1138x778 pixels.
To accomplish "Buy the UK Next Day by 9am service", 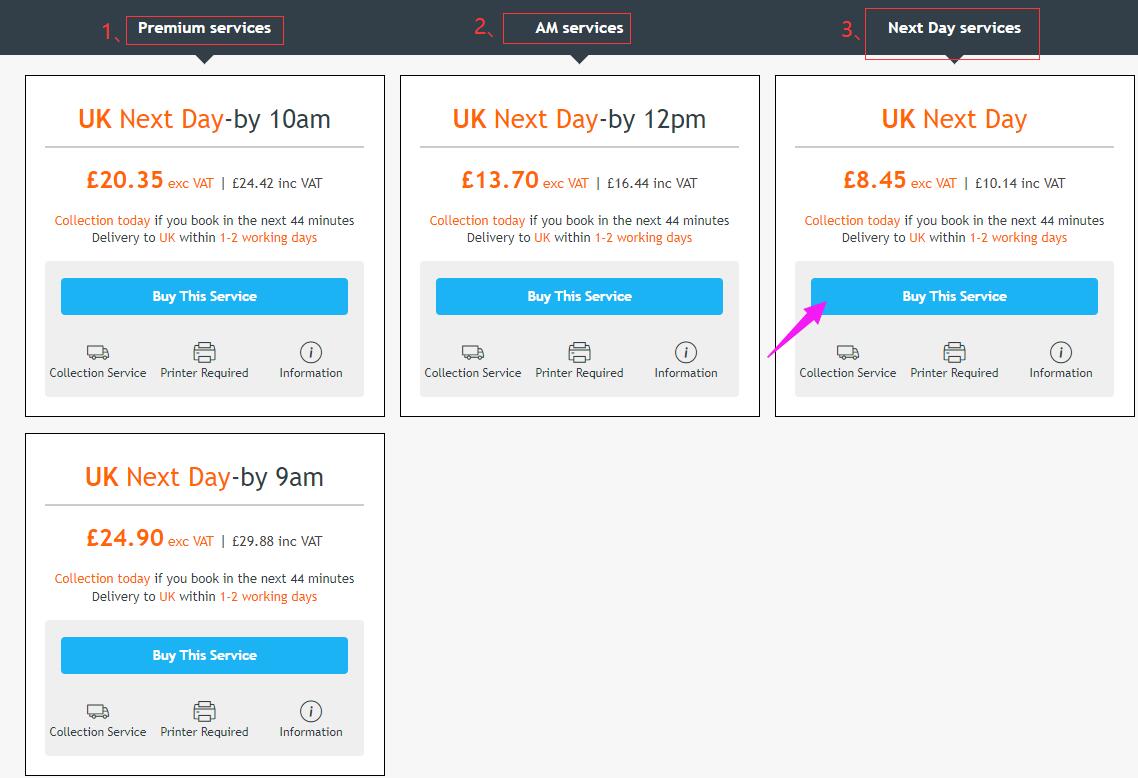I will click(x=204, y=655).
